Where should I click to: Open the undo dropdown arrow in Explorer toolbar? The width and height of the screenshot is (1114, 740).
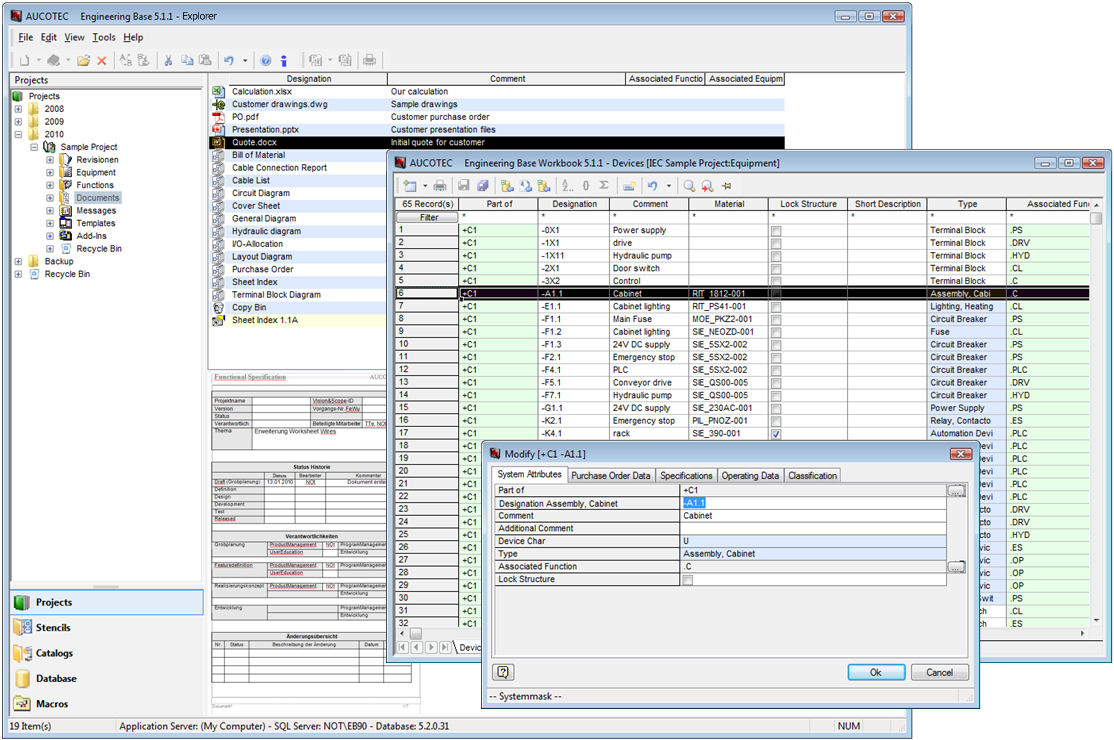point(245,61)
